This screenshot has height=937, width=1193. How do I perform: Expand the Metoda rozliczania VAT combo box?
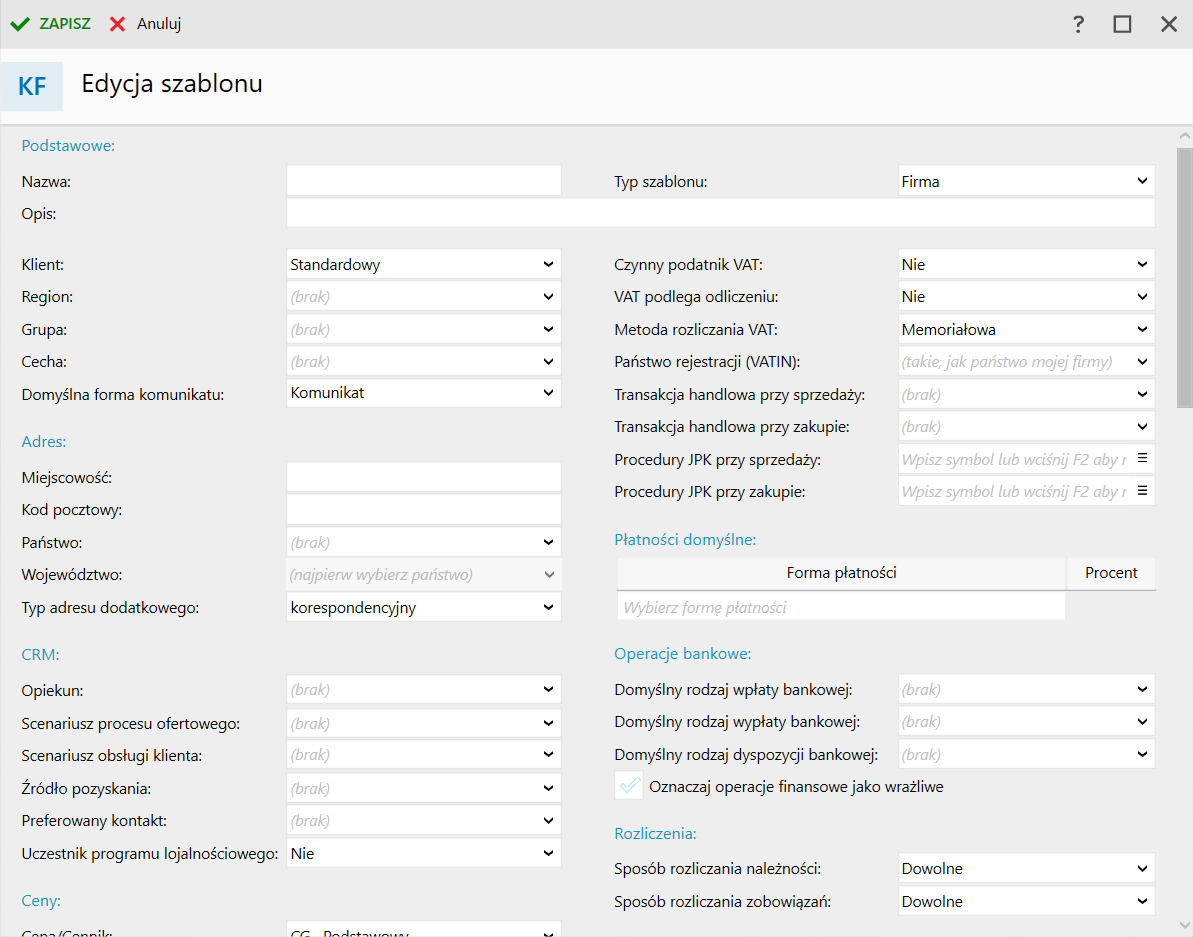point(1142,329)
